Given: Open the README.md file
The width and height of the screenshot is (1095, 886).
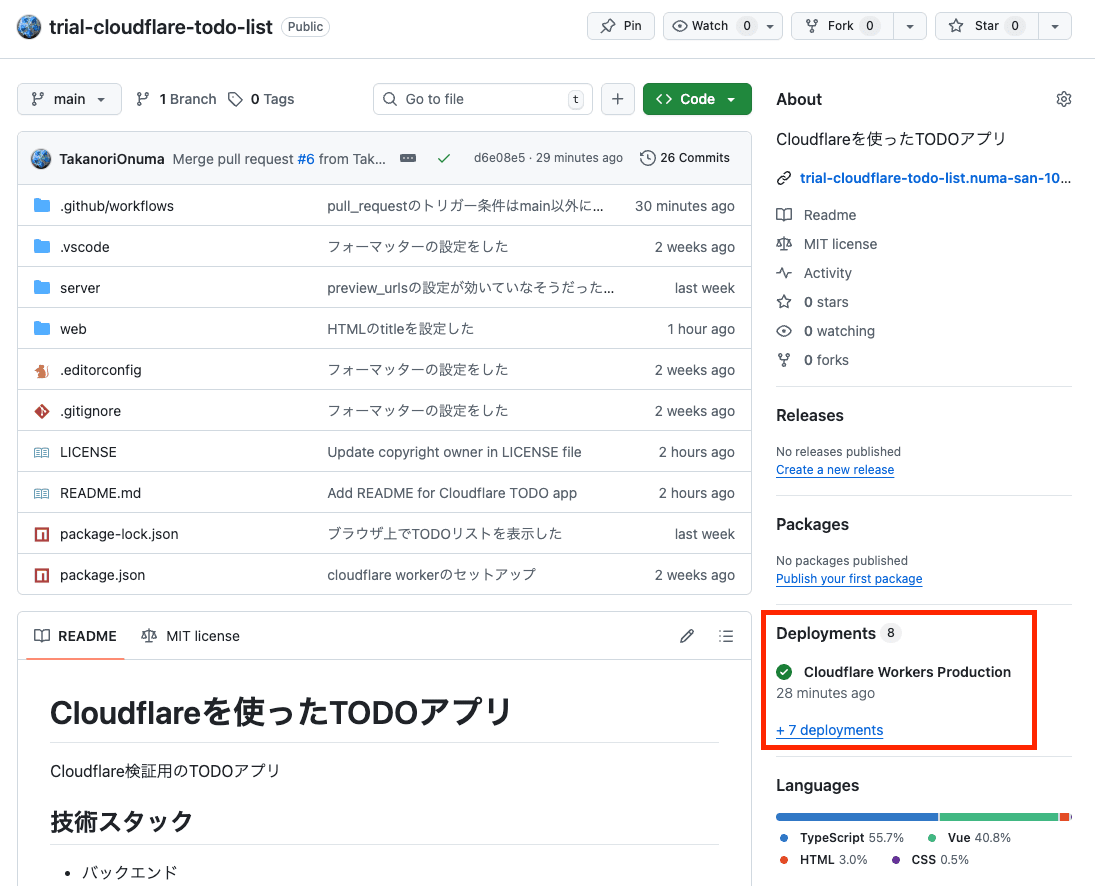Looking at the screenshot, I should 101,493.
